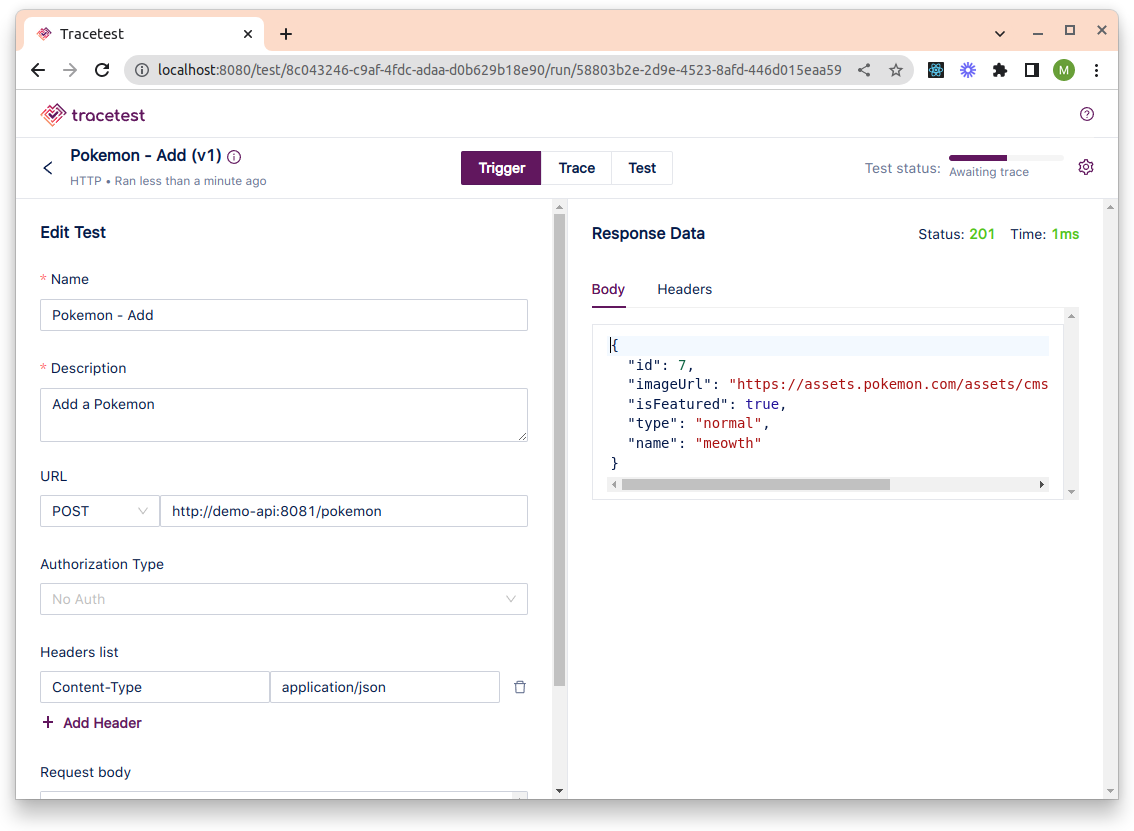Viewport: 1134px width, 831px height.
Task: Click the "meowth" name value
Action: click(728, 443)
